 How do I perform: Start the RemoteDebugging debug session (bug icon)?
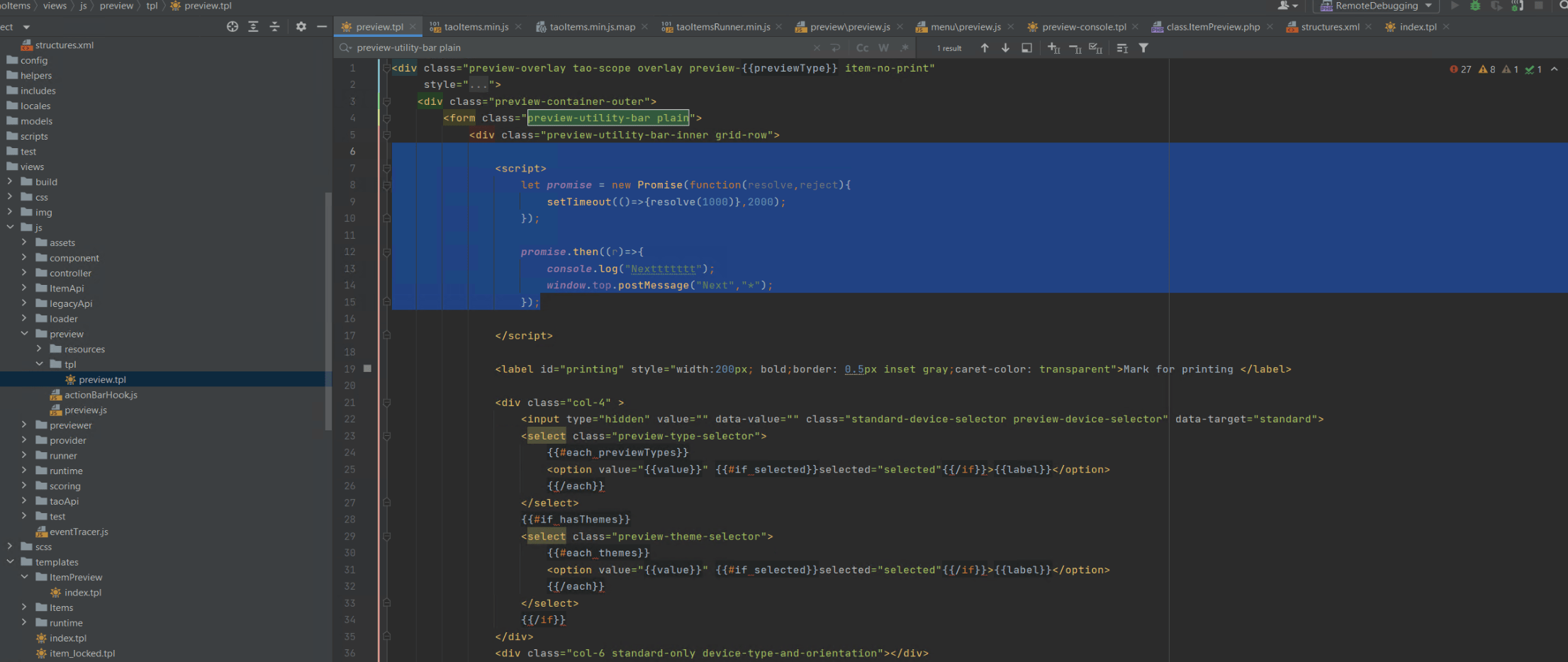click(1475, 6)
